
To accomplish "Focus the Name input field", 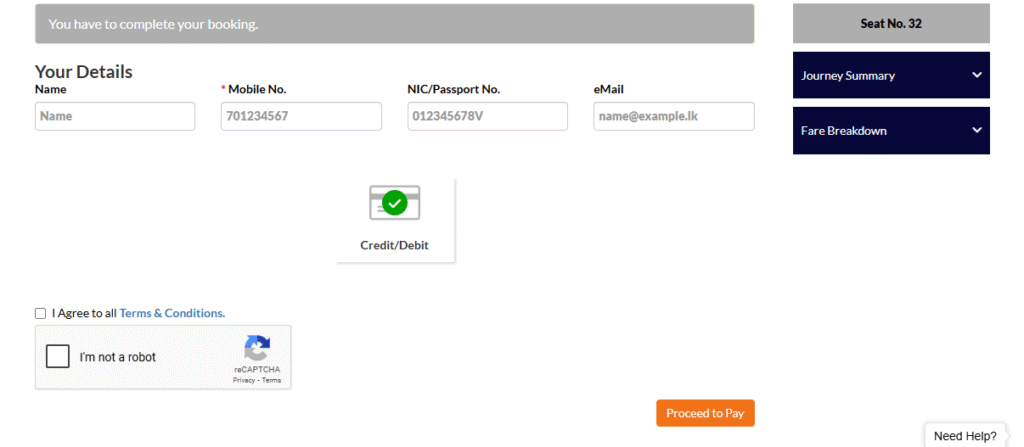I will pyautogui.click(x=115, y=116).
